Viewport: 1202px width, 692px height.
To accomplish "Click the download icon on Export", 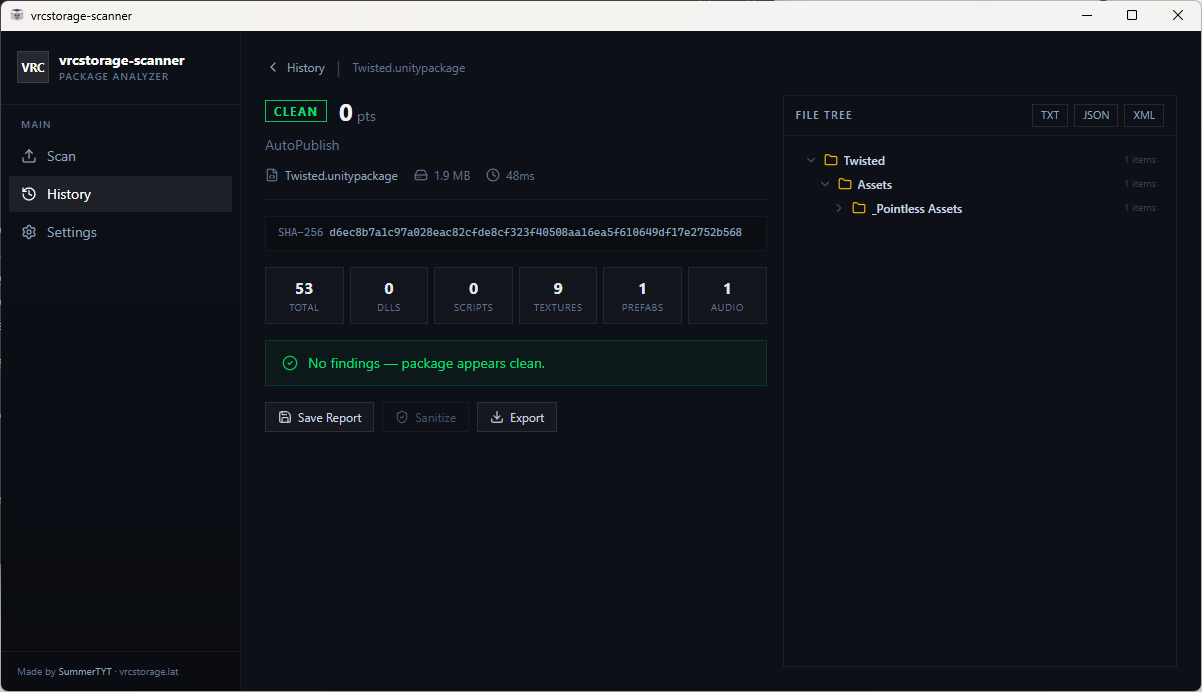I will 497,418.
